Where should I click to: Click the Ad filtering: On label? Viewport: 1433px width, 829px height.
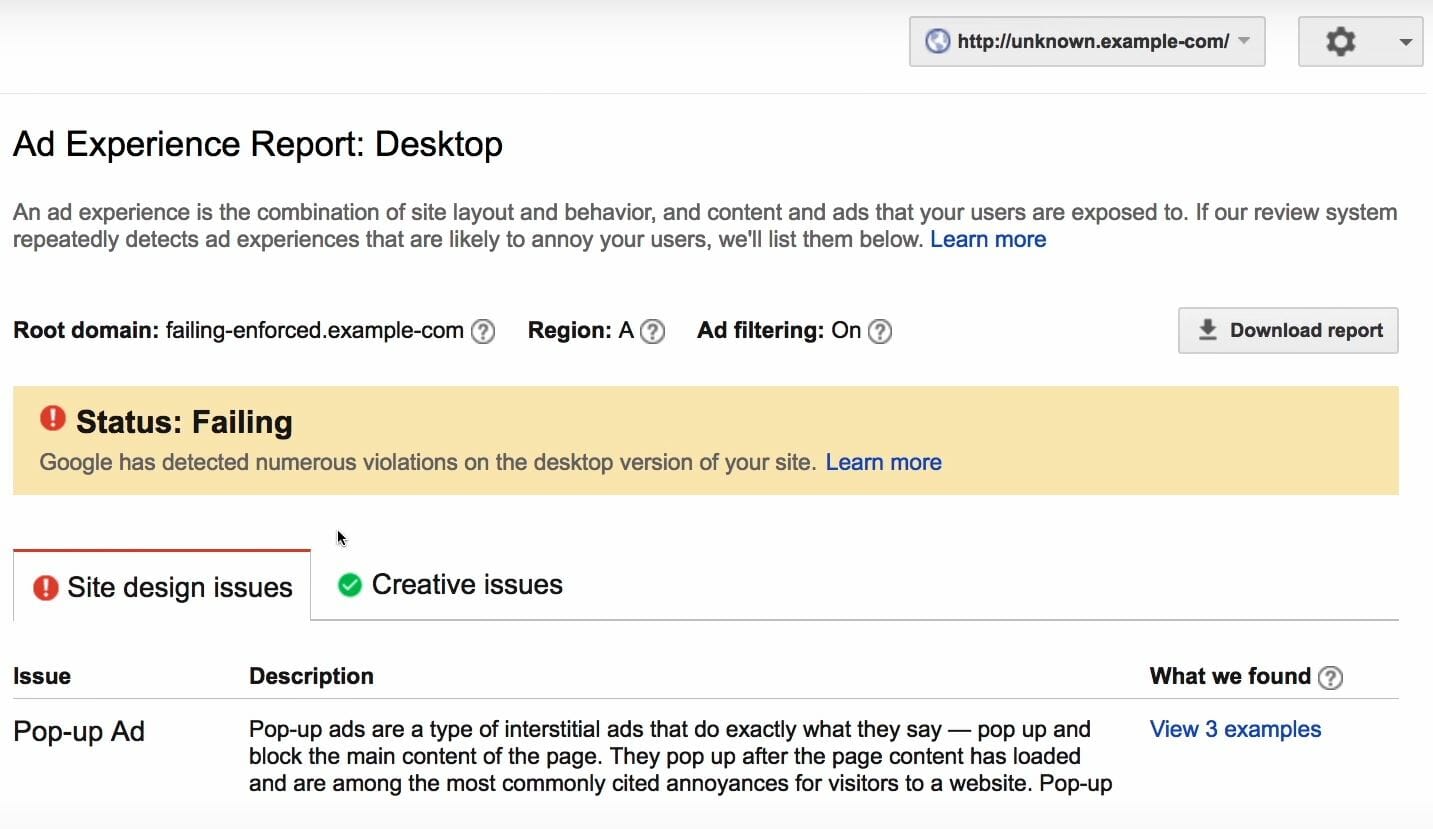point(779,331)
